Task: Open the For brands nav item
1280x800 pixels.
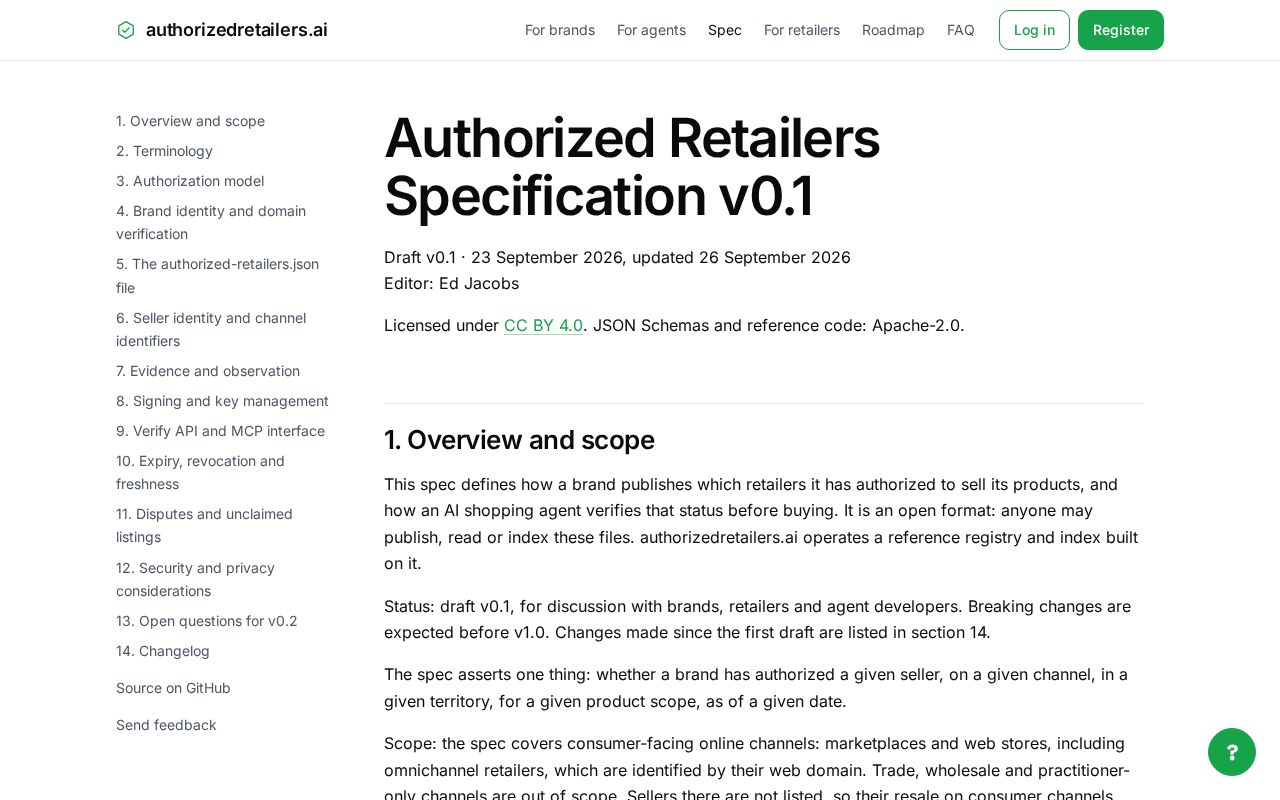Action: [x=560, y=30]
